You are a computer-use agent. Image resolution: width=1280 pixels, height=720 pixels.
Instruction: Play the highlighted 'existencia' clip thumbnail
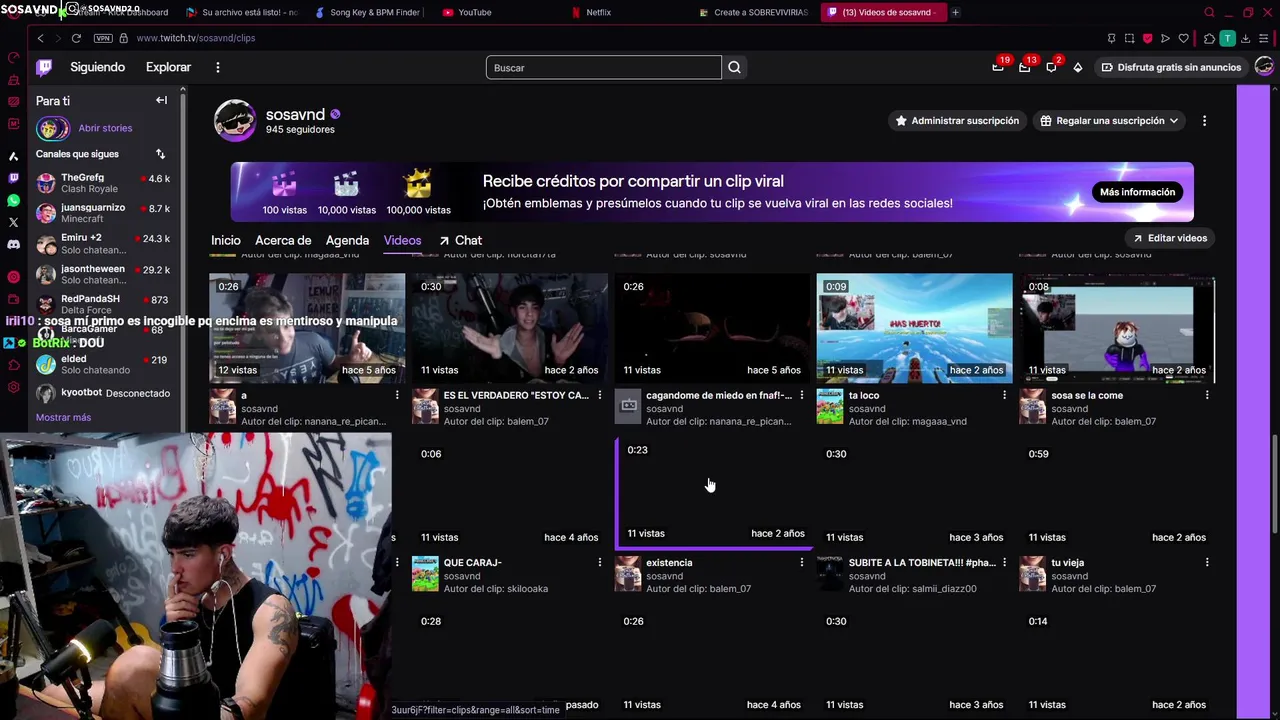[x=712, y=495]
